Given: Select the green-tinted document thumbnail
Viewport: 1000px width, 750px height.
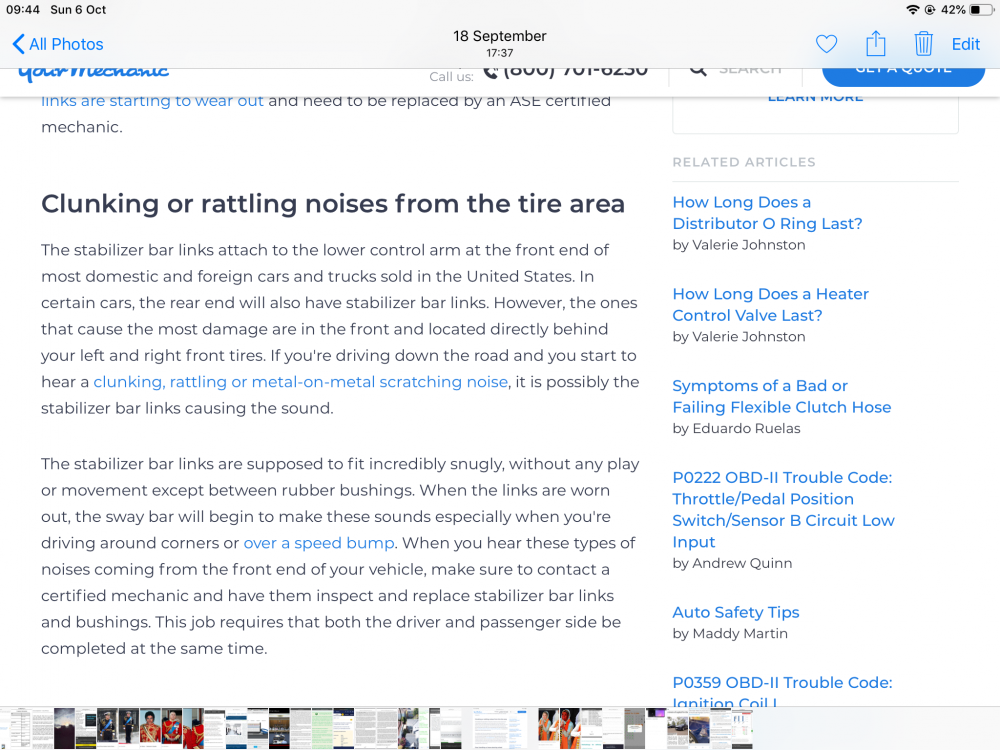Looking at the screenshot, I should point(322,728).
